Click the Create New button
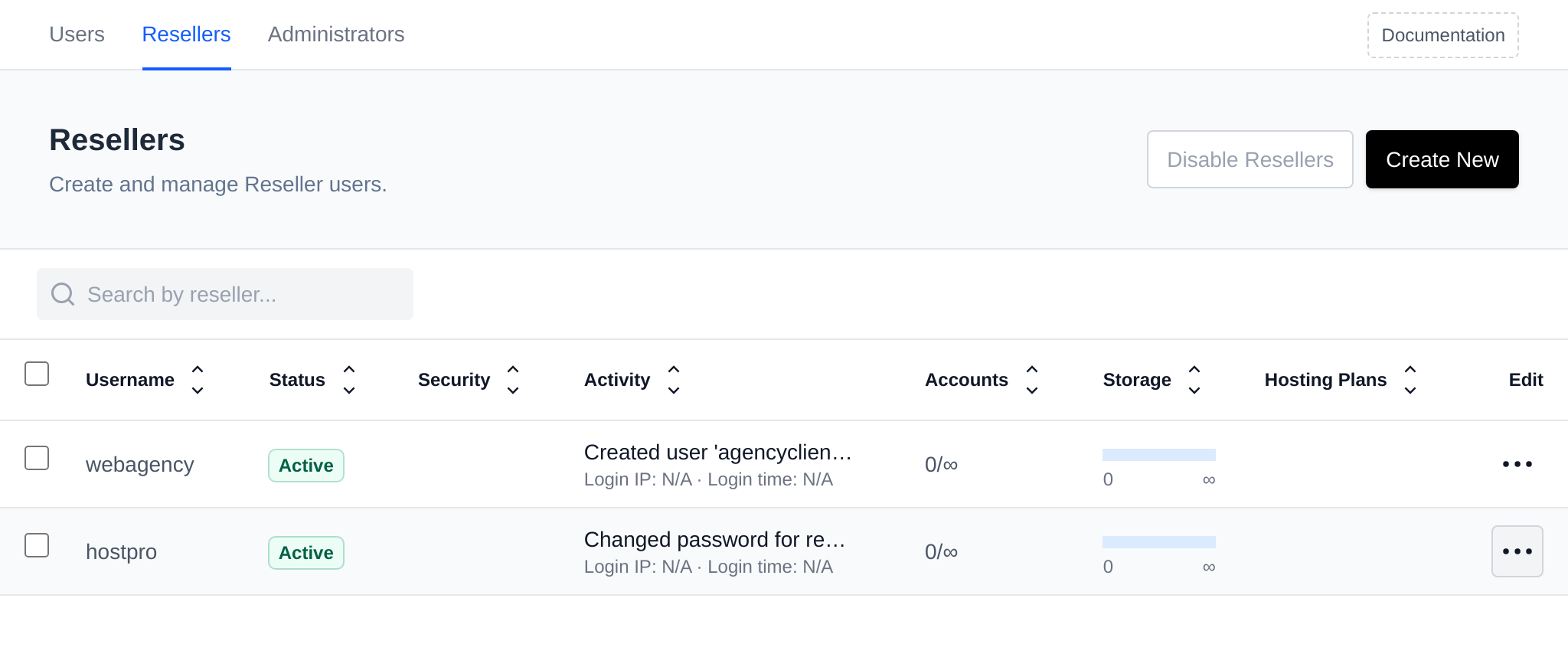 [x=1442, y=159]
